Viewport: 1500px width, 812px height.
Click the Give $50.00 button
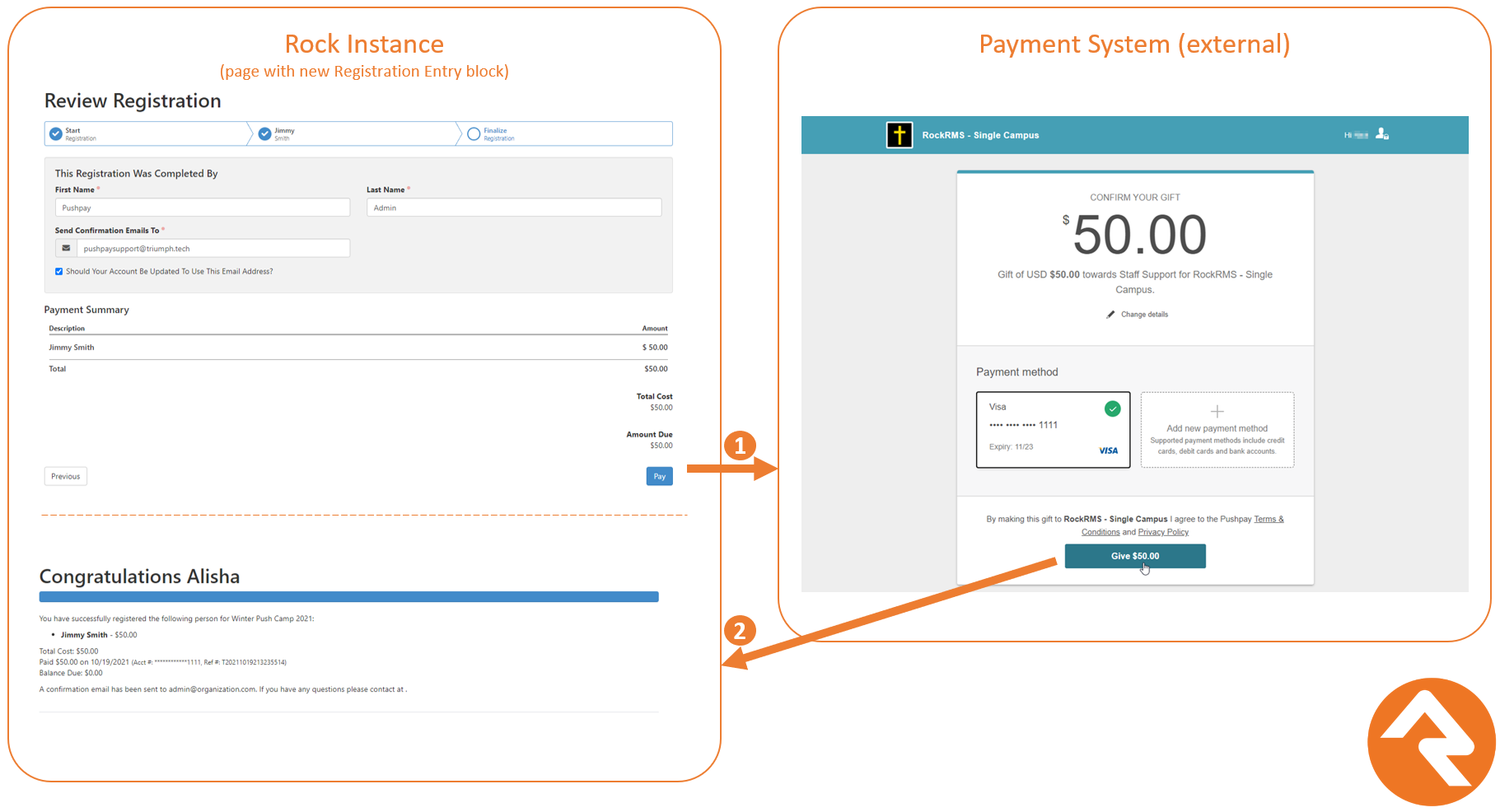1135,556
